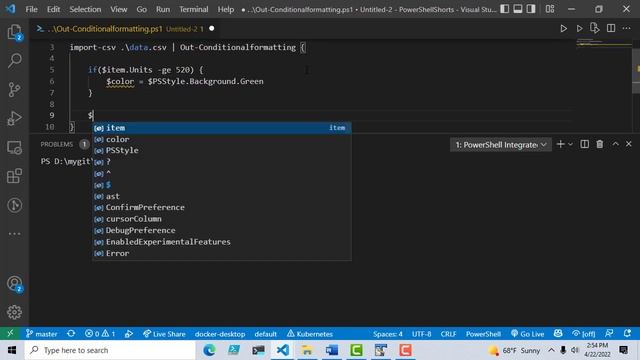Close the terminal panel

(x=629, y=144)
